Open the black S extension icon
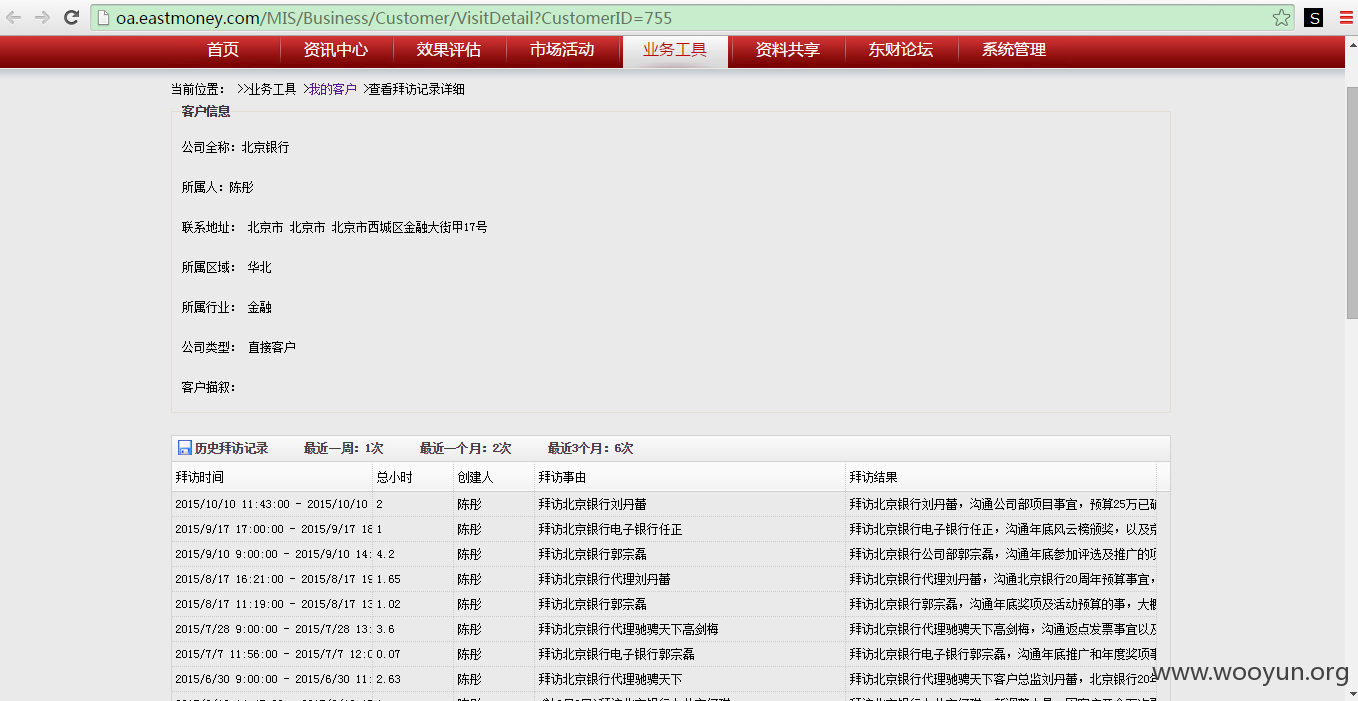 point(1313,17)
